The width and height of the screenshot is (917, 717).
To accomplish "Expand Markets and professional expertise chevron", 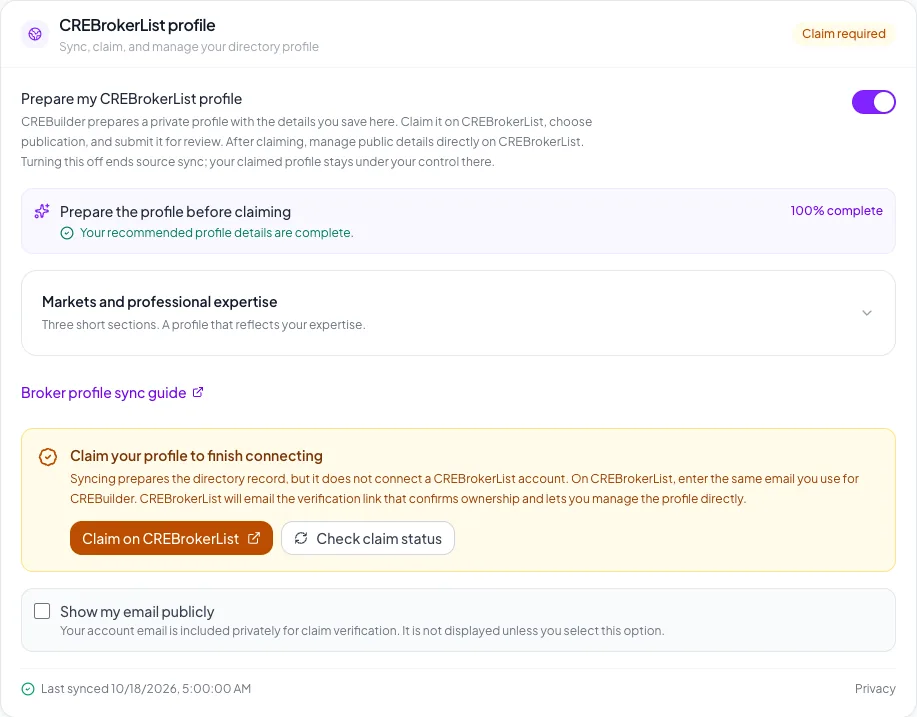I will (x=867, y=313).
